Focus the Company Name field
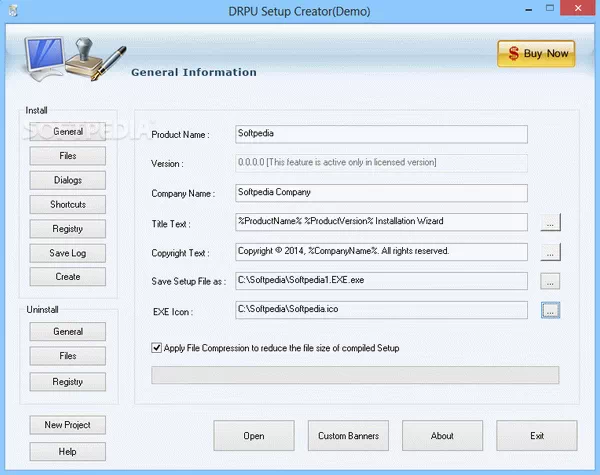The height and width of the screenshot is (475, 600). (x=382, y=193)
